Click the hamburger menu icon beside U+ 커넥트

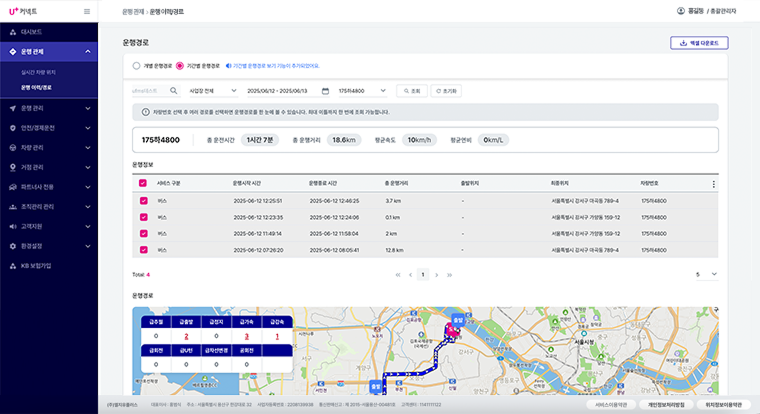click(87, 12)
